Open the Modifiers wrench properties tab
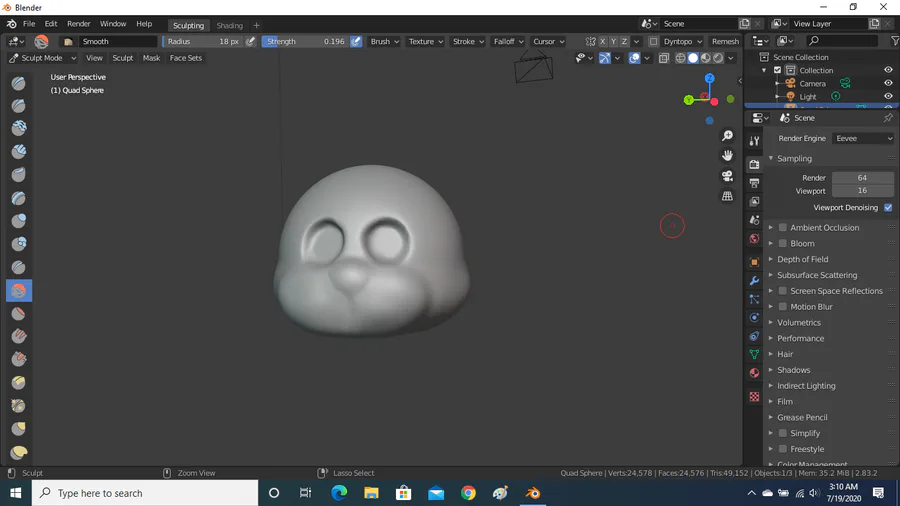This screenshot has width=900, height=506. tap(754, 281)
